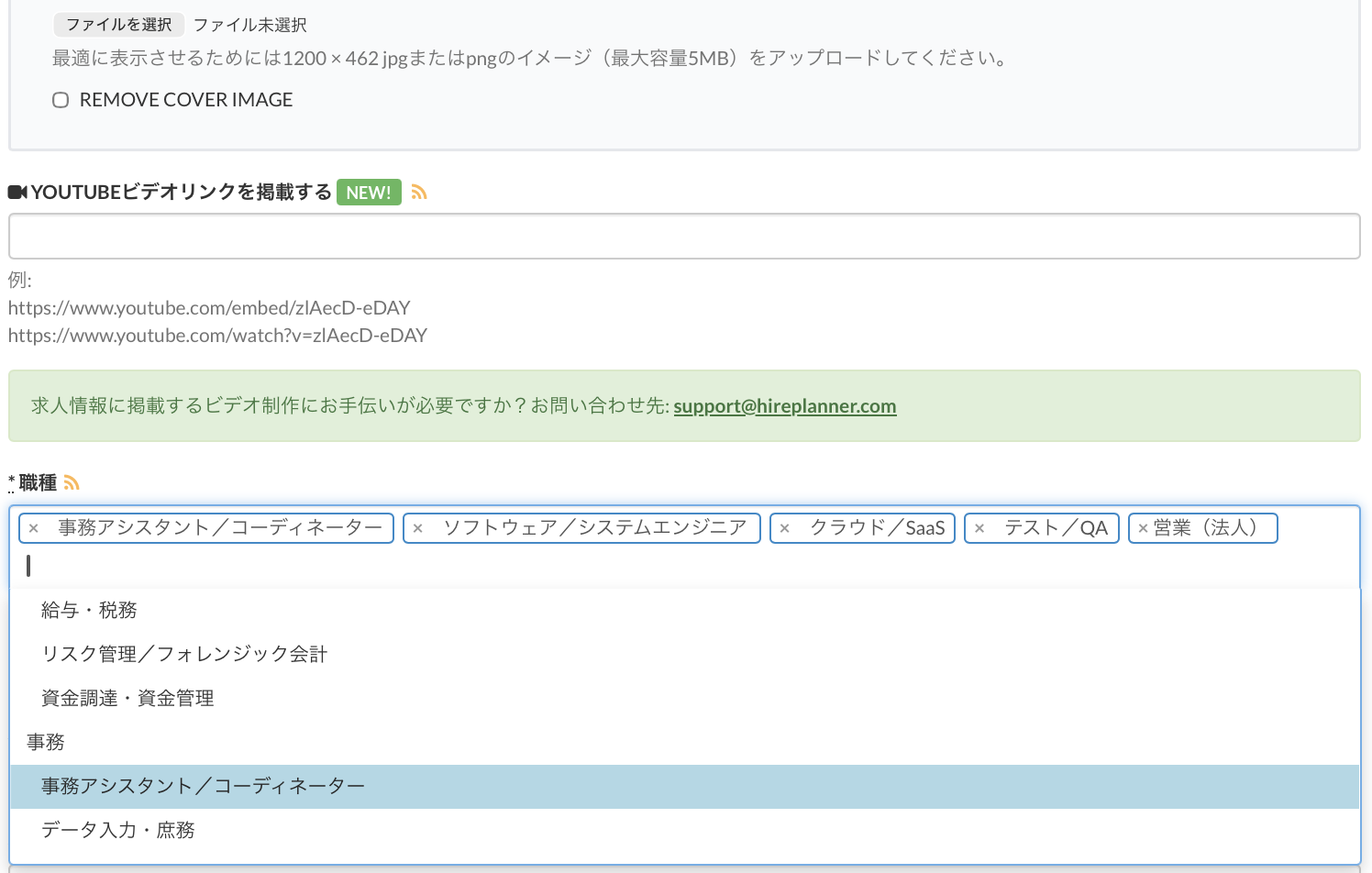Select 給与・税務 from the dropdown list
The image size is (1372, 873).
(x=89, y=611)
